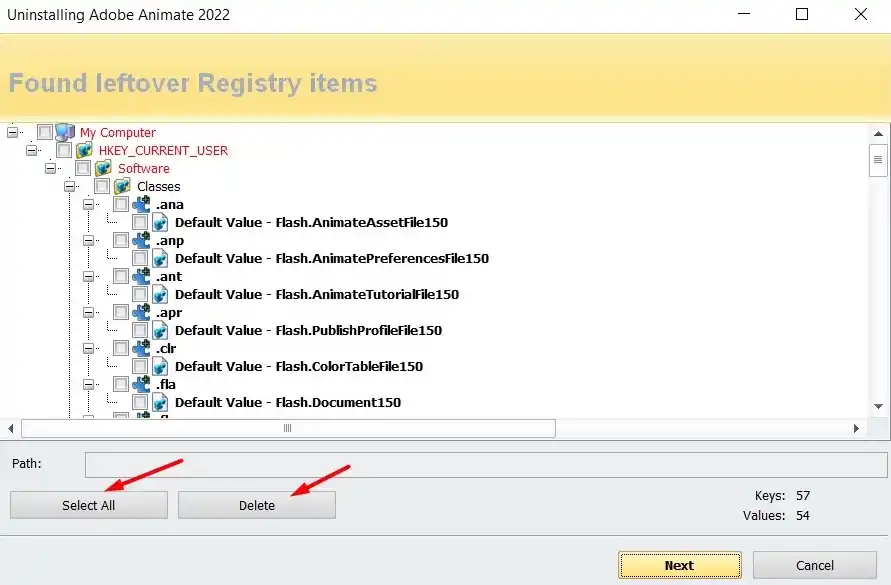Check the HKEY_CURRENT_USER checkbox
The image size is (891, 585).
click(64, 150)
